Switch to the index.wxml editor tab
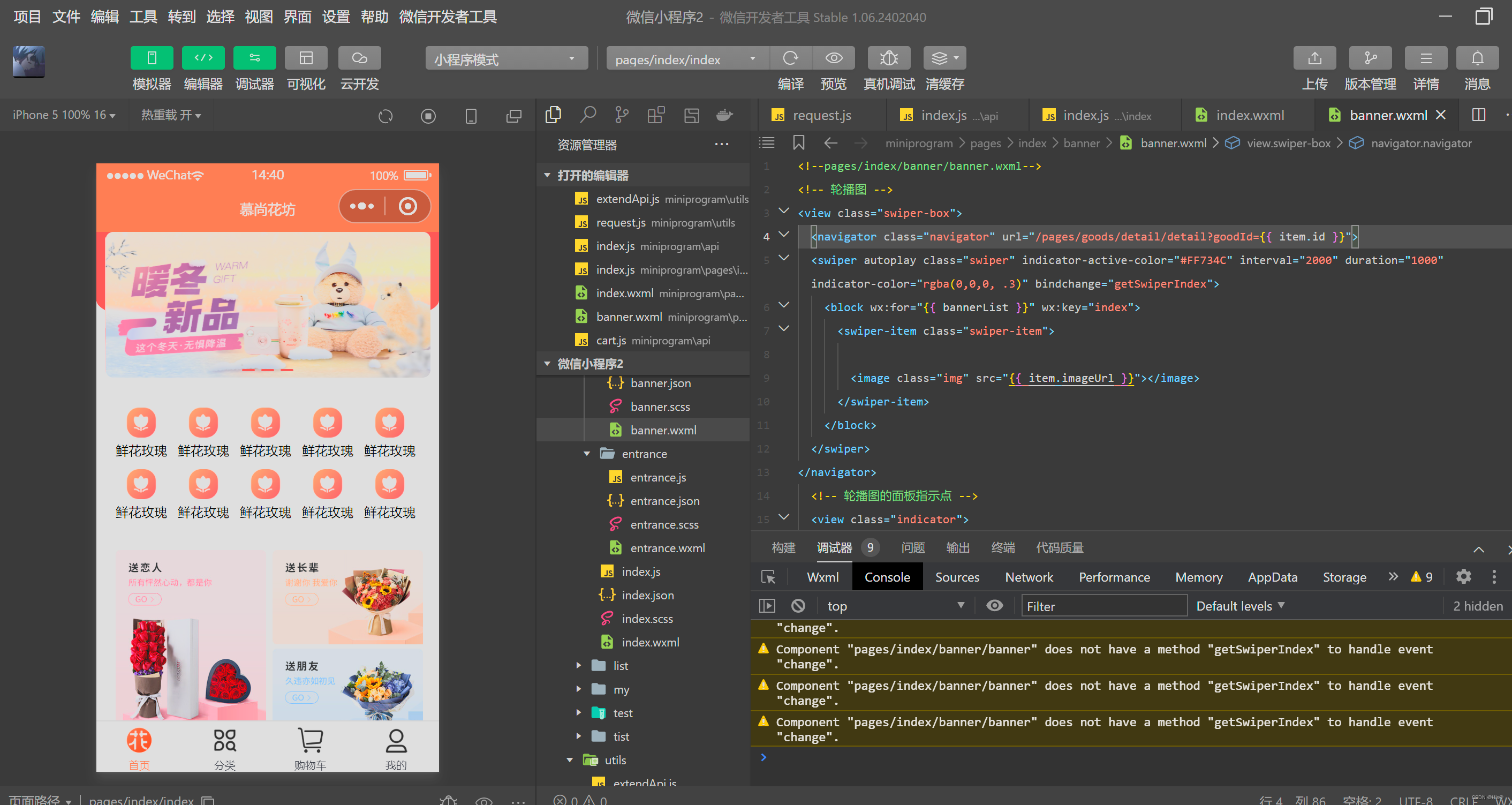This screenshot has height=805, width=1512. point(1250,115)
